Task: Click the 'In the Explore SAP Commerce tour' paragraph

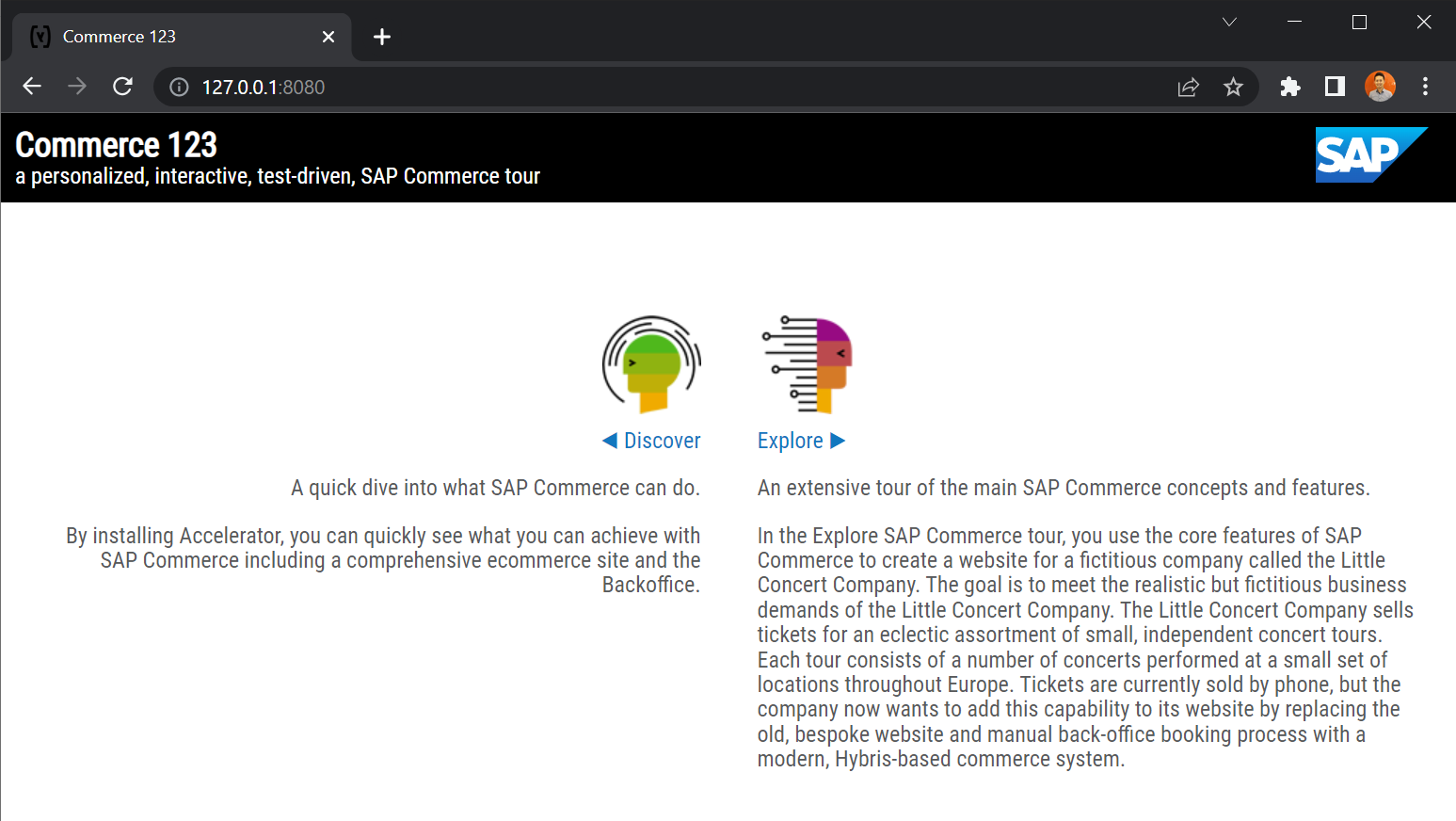Action: coord(1085,647)
